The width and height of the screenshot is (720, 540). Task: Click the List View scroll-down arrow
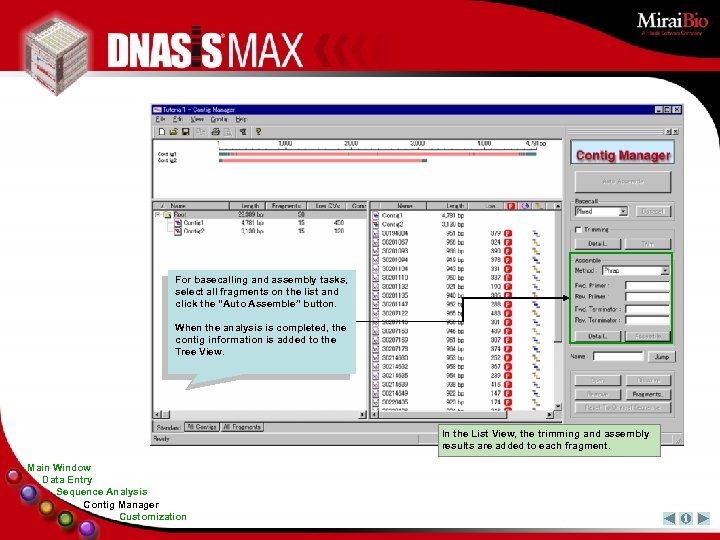(x=557, y=406)
